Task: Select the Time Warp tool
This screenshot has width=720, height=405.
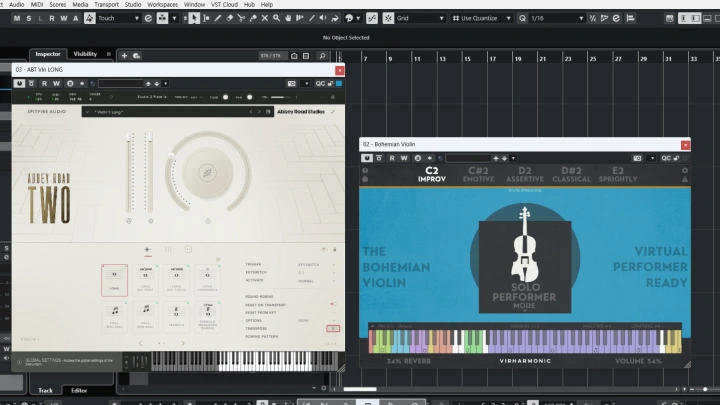Action: [x=300, y=18]
